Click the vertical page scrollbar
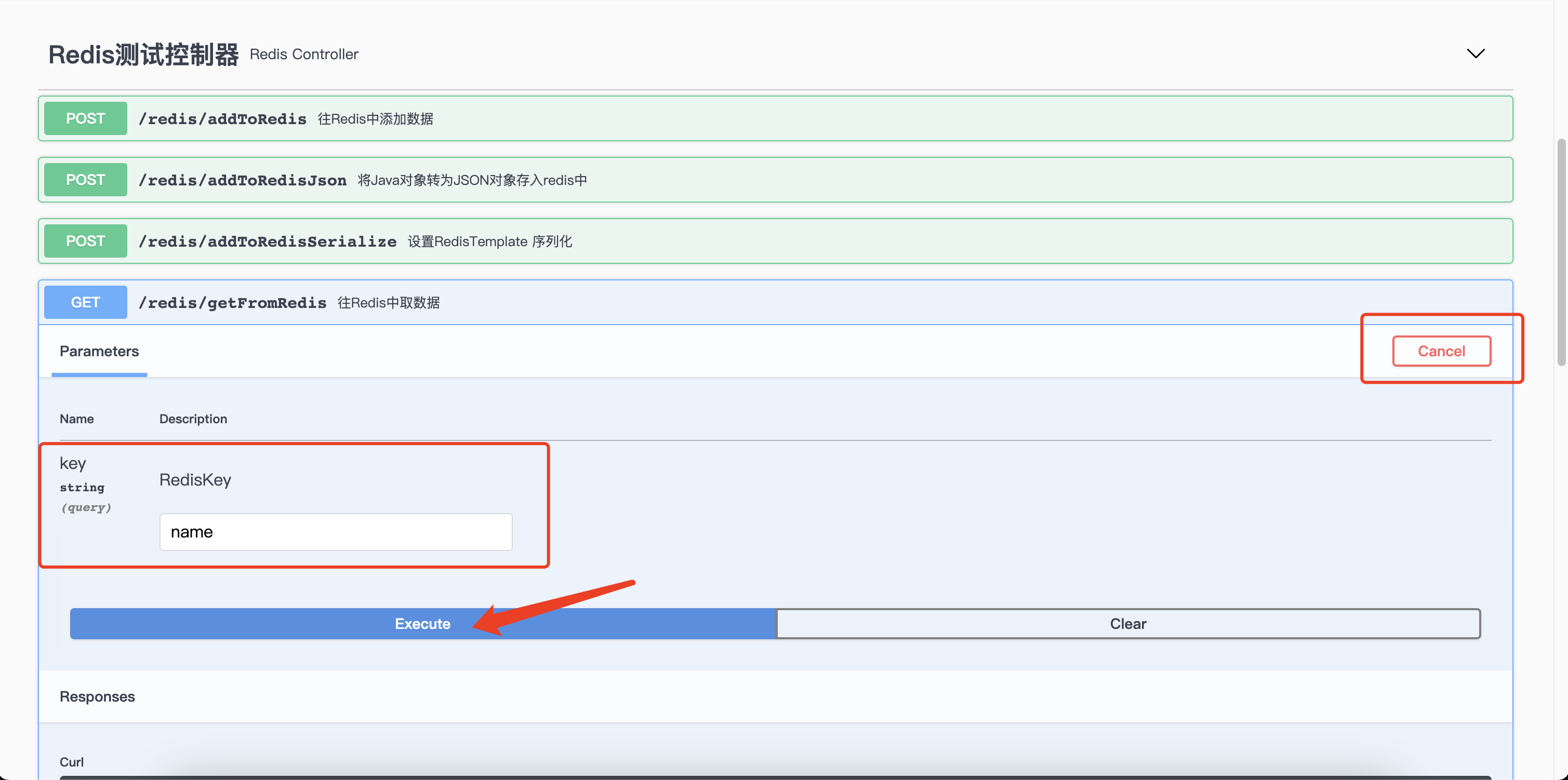 1561,252
